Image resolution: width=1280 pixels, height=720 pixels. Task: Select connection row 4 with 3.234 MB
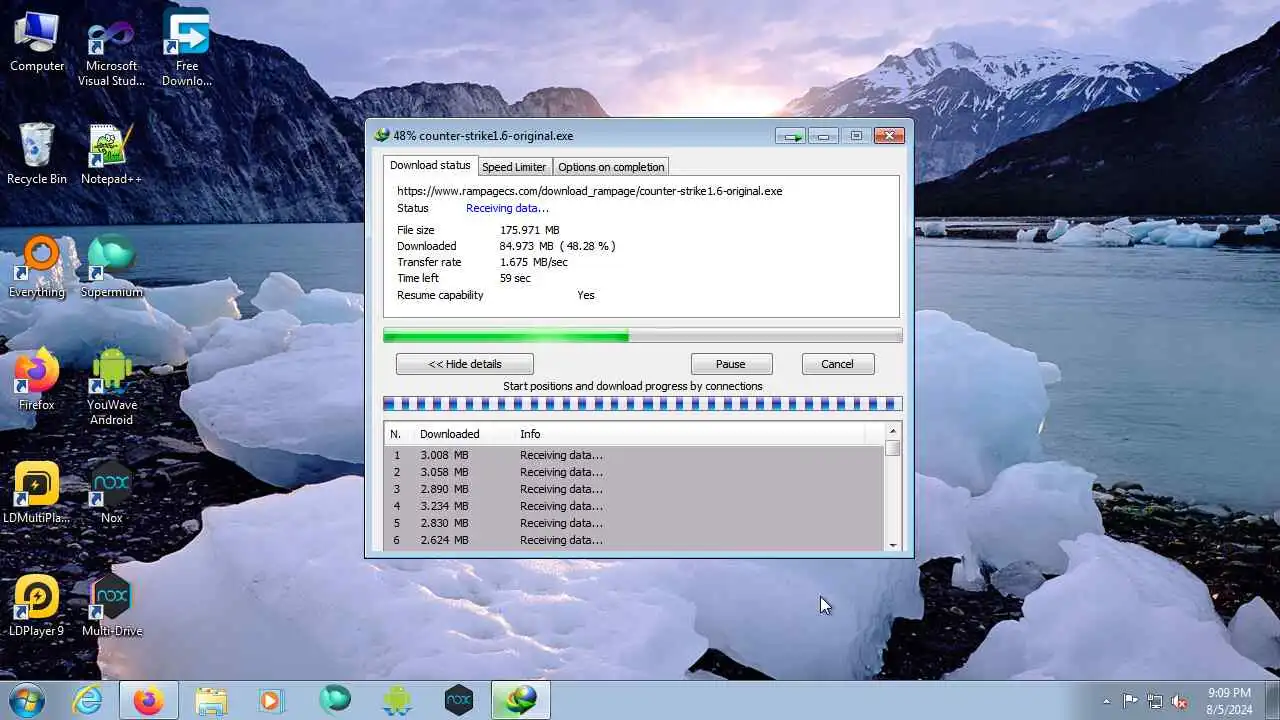[635, 506]
